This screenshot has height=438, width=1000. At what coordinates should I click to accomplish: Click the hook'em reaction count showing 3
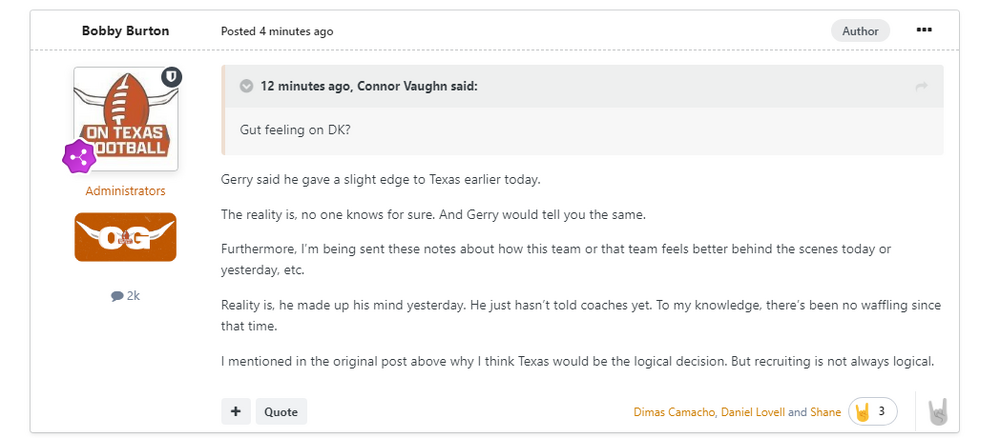click(872, 411)
